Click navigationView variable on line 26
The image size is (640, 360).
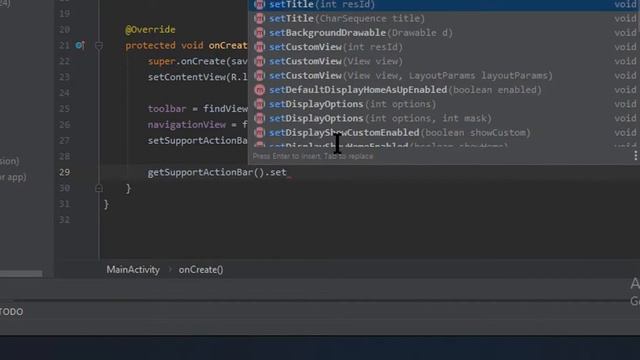pos(187,124)
